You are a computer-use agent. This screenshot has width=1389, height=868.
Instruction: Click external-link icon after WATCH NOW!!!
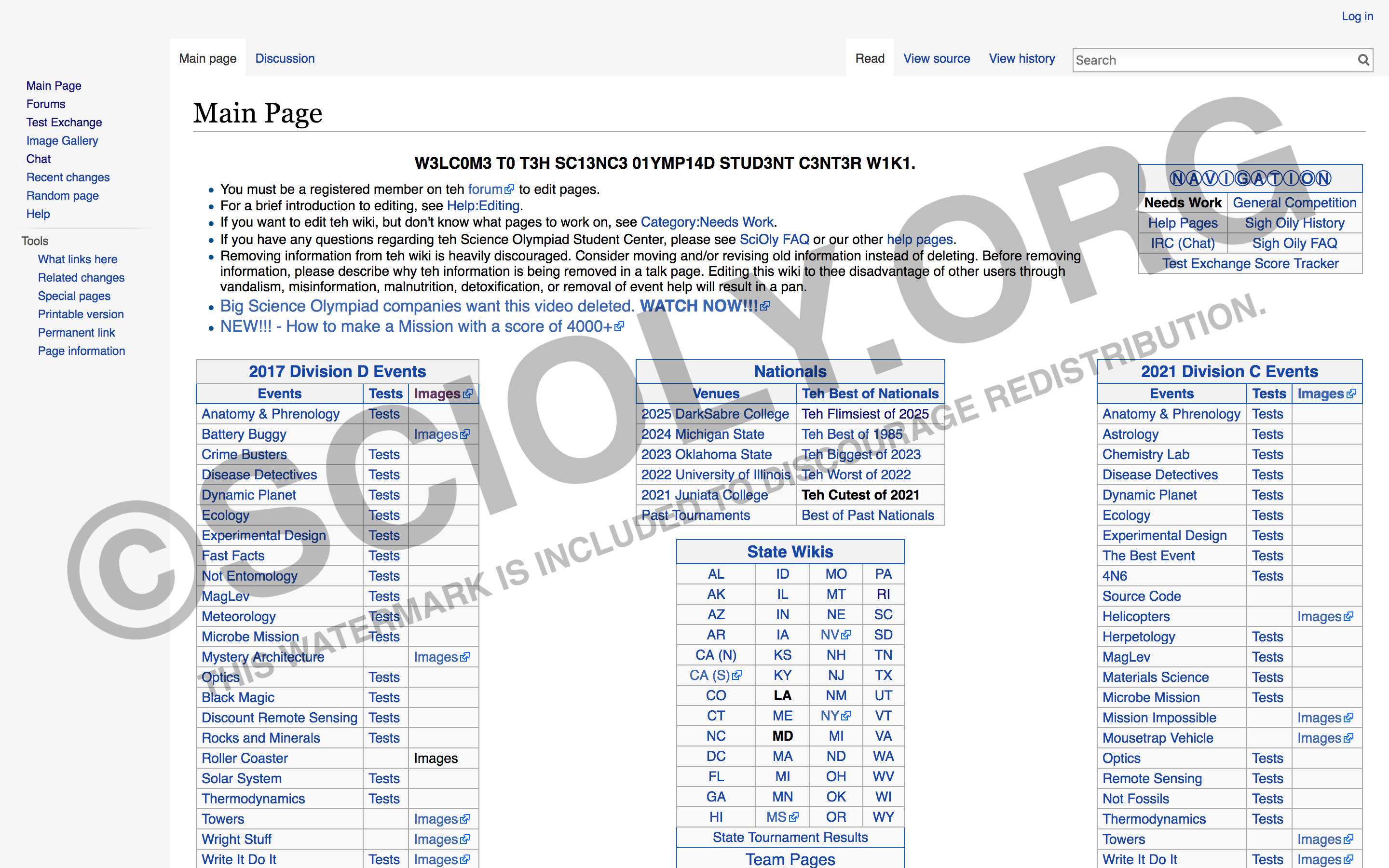click(x=765, y=307)
